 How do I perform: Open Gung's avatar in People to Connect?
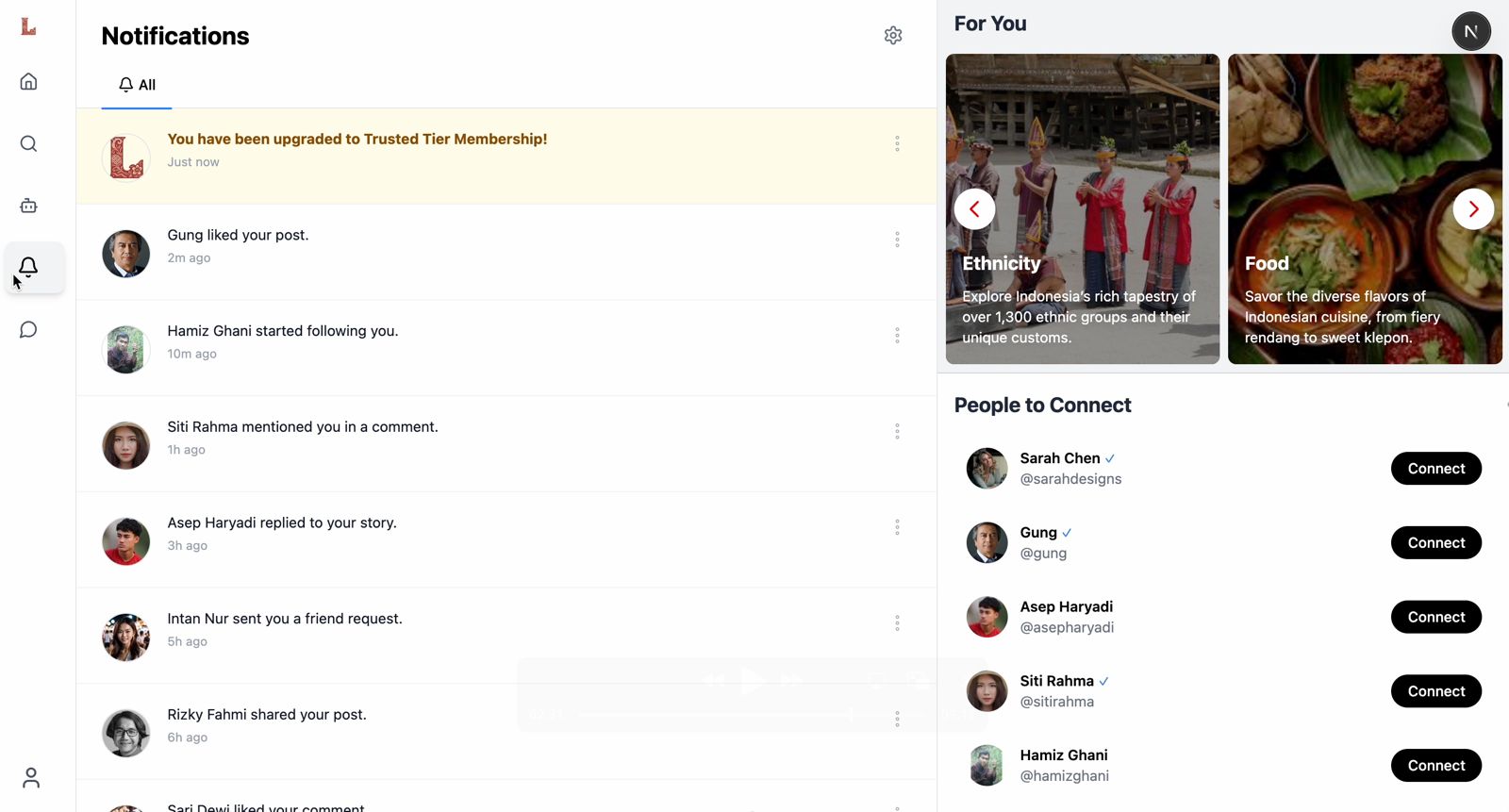coord(987,543)
